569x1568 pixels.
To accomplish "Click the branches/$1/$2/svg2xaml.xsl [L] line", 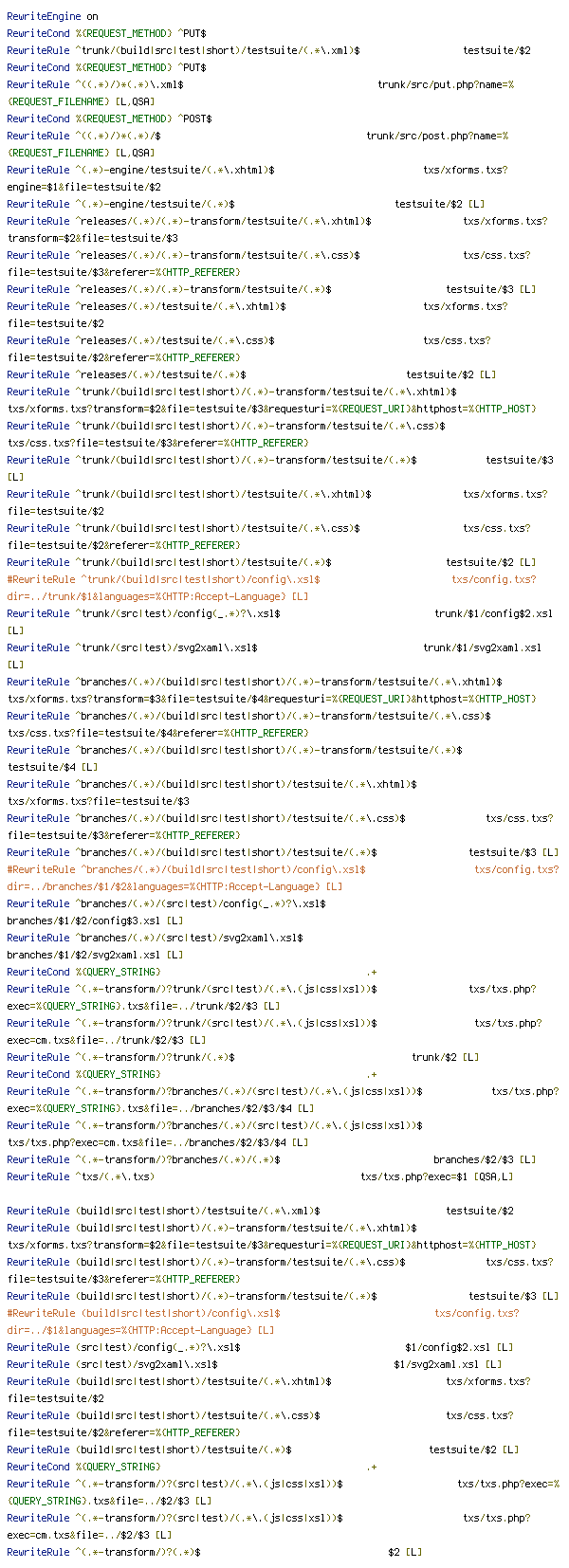I will tap(95, 955).
